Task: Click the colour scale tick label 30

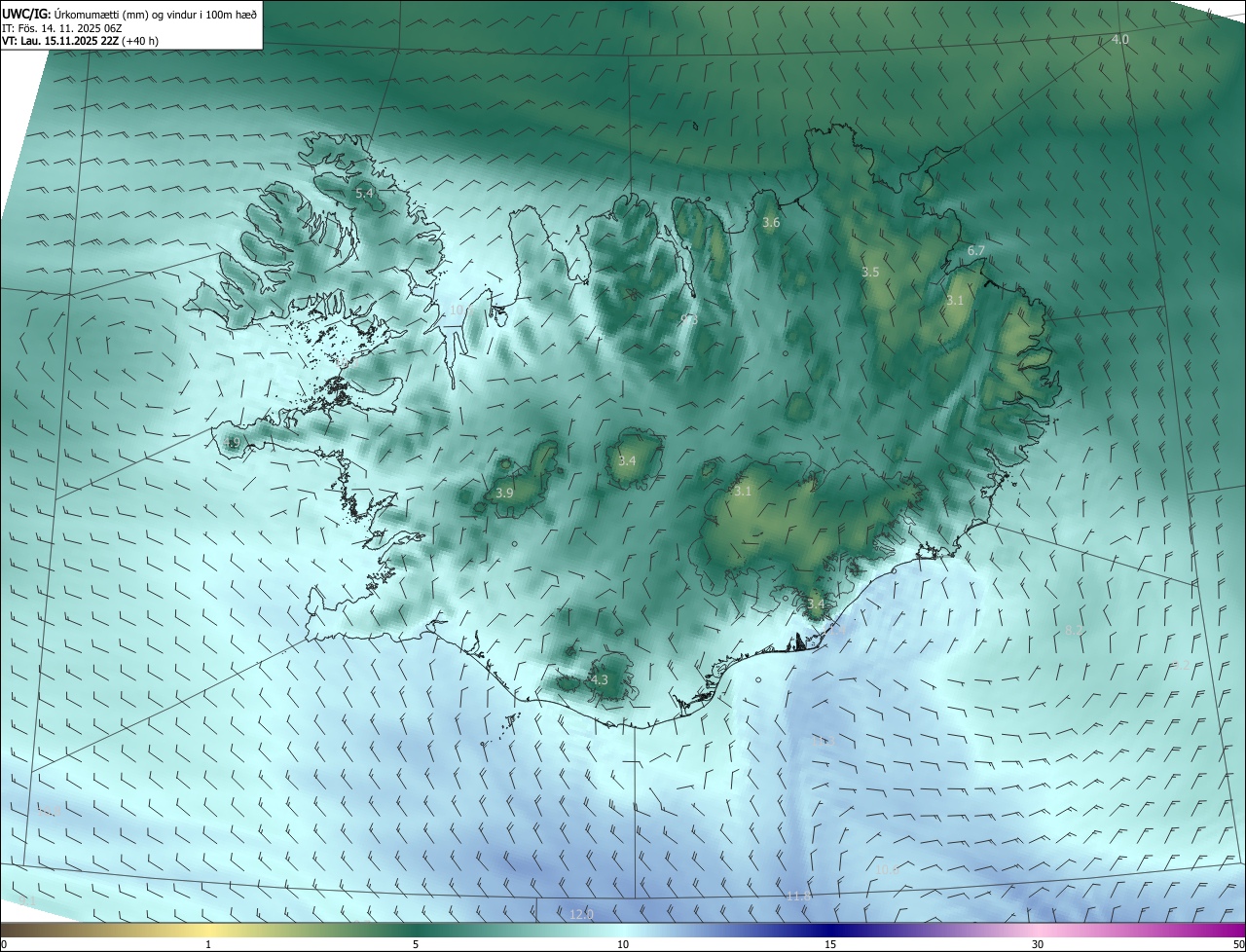Action: click(1038, 944)
